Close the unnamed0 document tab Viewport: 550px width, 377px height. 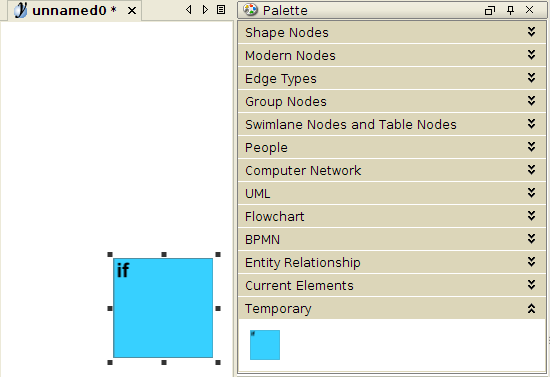point(132,11)
